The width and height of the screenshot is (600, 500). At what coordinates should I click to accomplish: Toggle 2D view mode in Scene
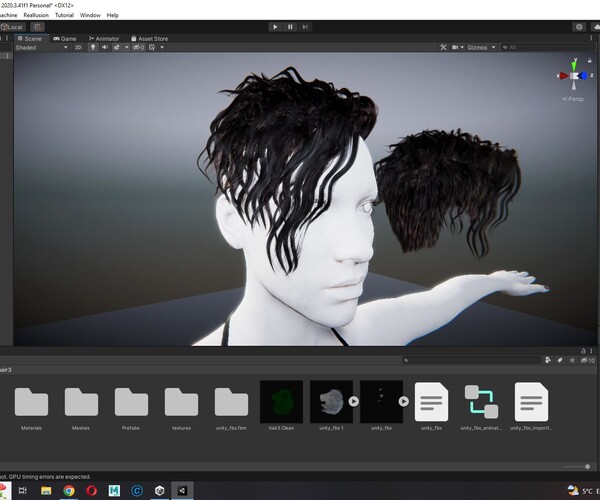click(78, 47)
